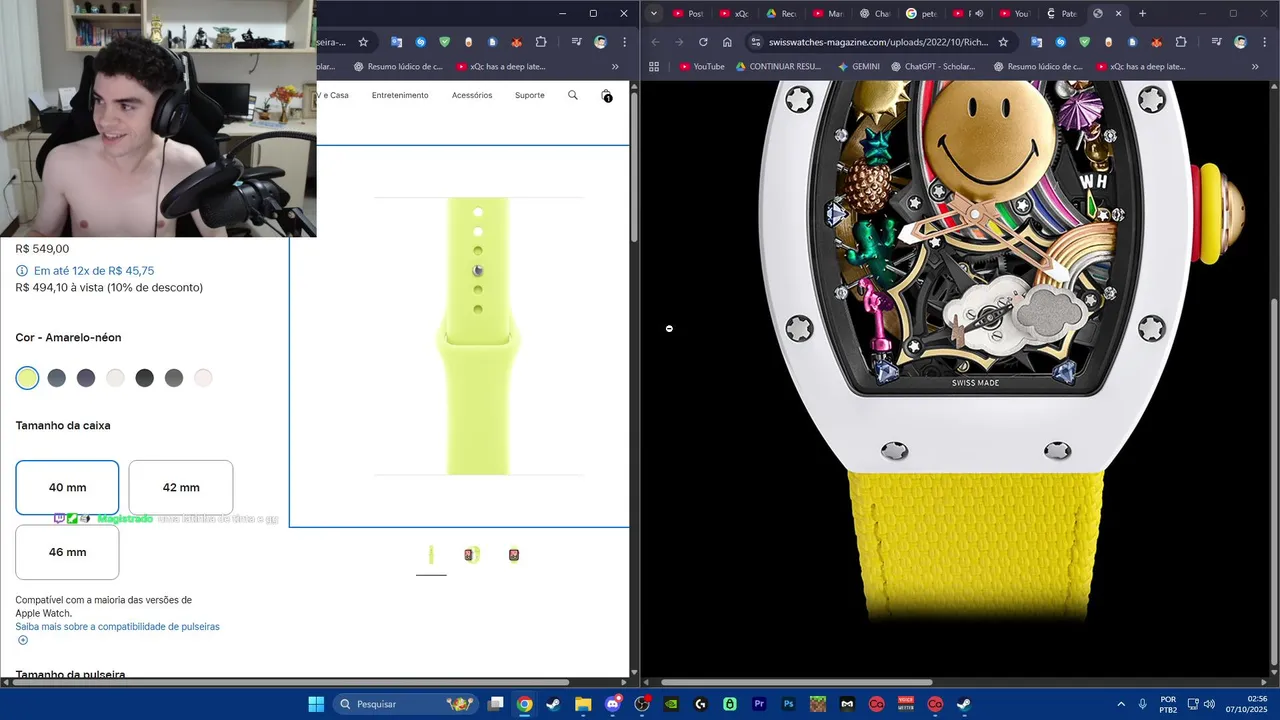The height and width of the screenshot is (720, 1280).
Task: Open AdGuard shield extension in left window
Action: pos(445,42)
